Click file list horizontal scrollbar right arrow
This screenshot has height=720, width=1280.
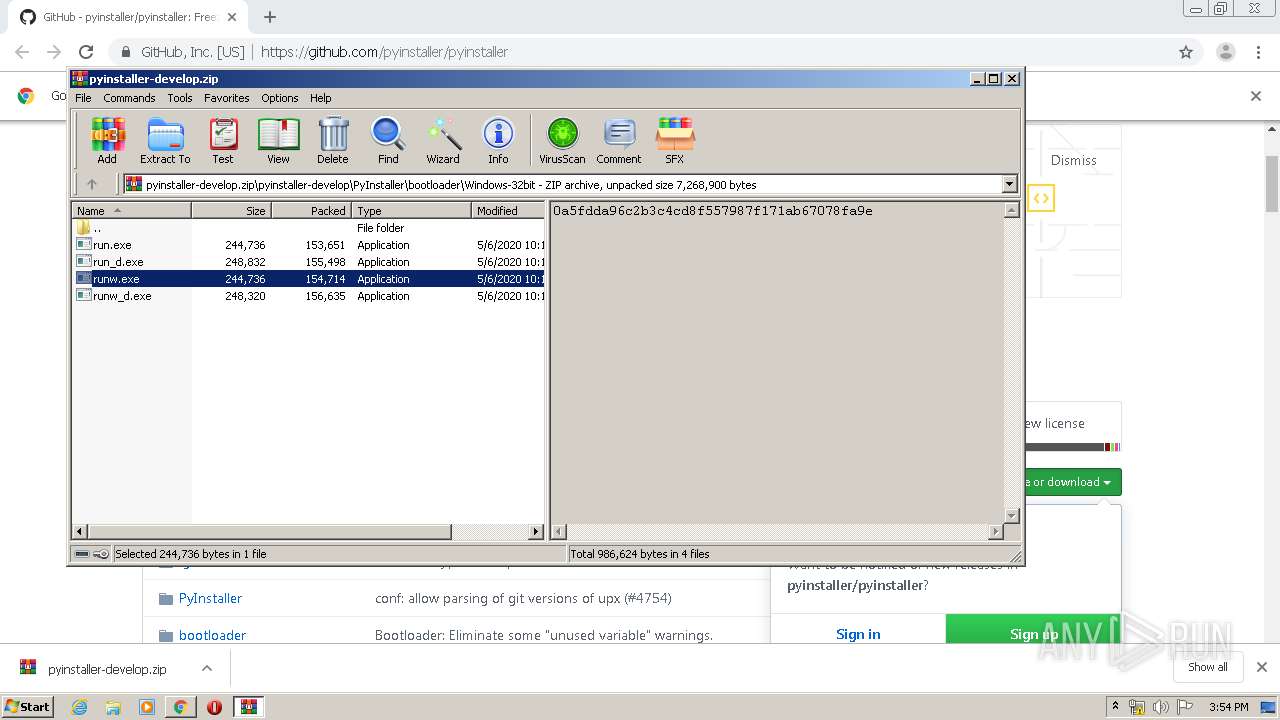[536, 532]
